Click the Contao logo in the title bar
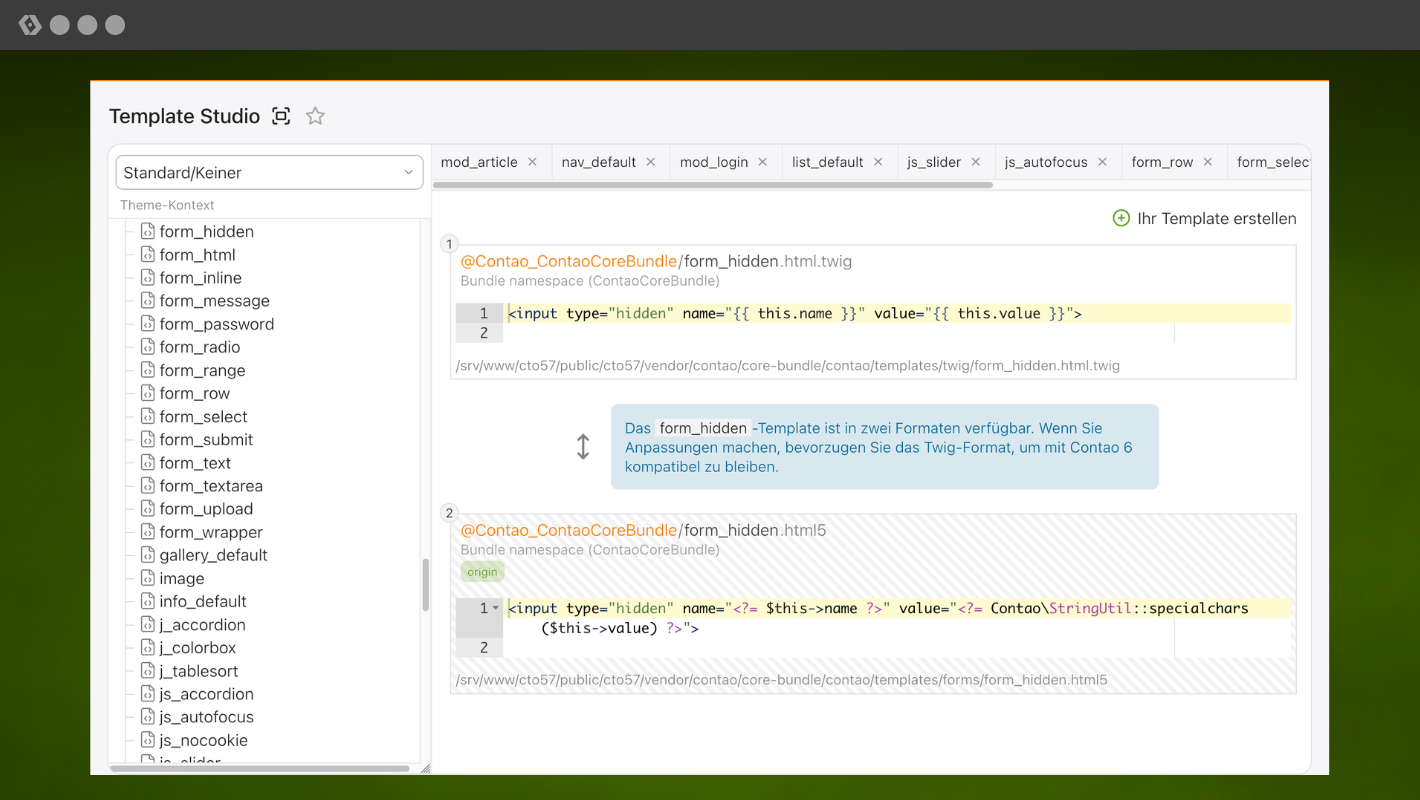This screenshot has height=800, width=1420. tap(30, 25)
